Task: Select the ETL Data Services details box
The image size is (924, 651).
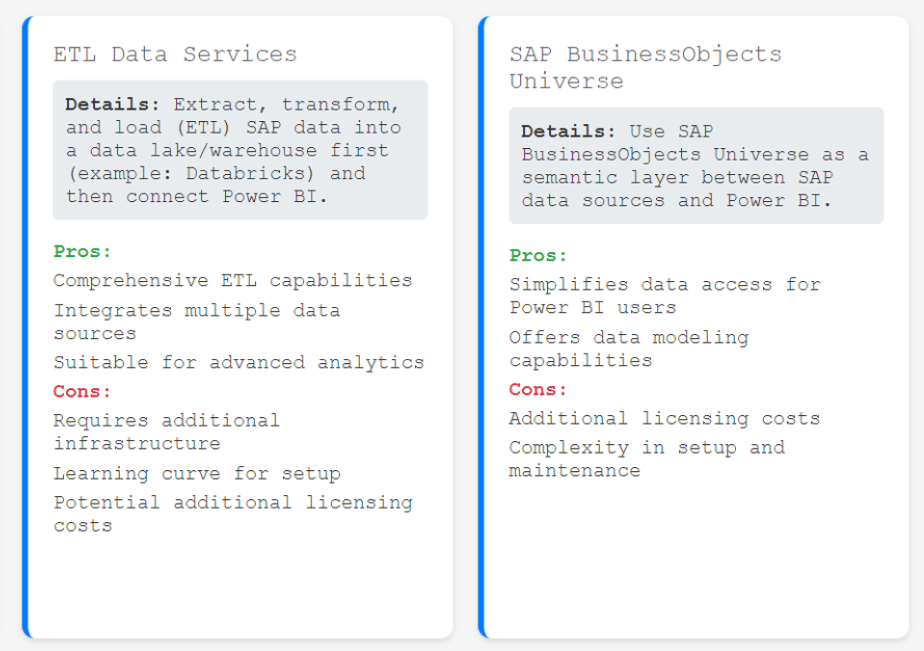Action: point(240,150)
